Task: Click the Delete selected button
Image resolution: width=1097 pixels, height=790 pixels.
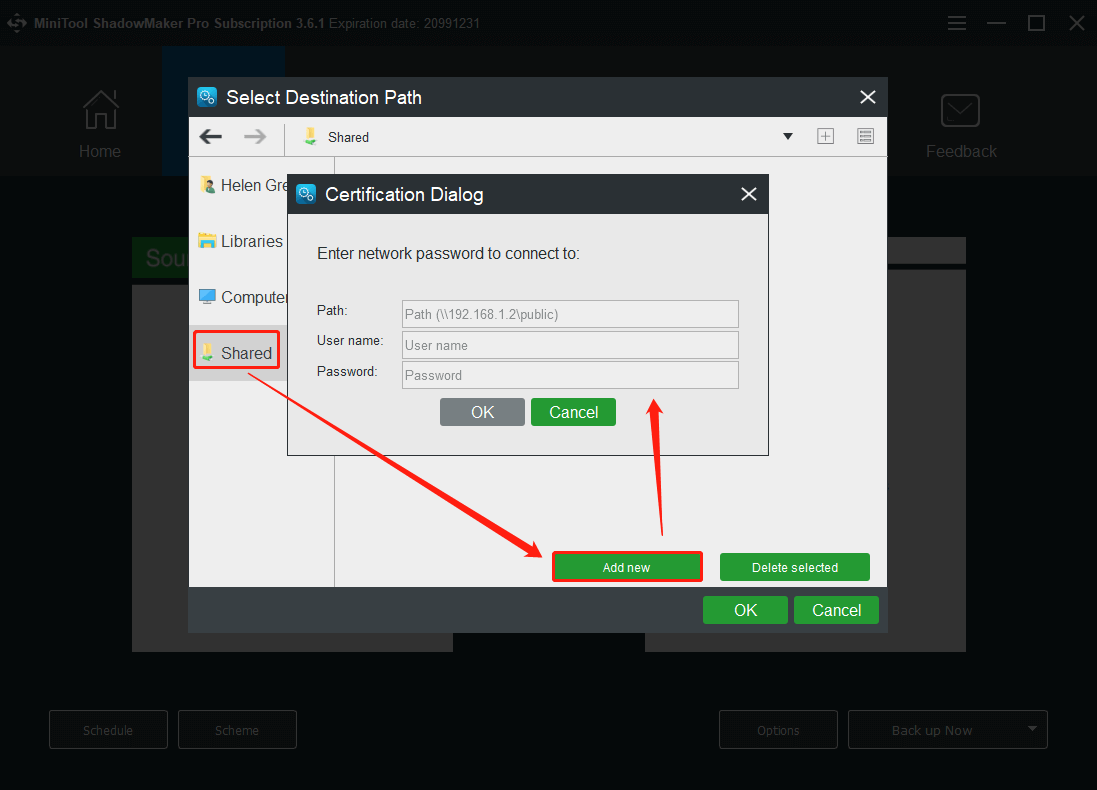Action: 795,567
